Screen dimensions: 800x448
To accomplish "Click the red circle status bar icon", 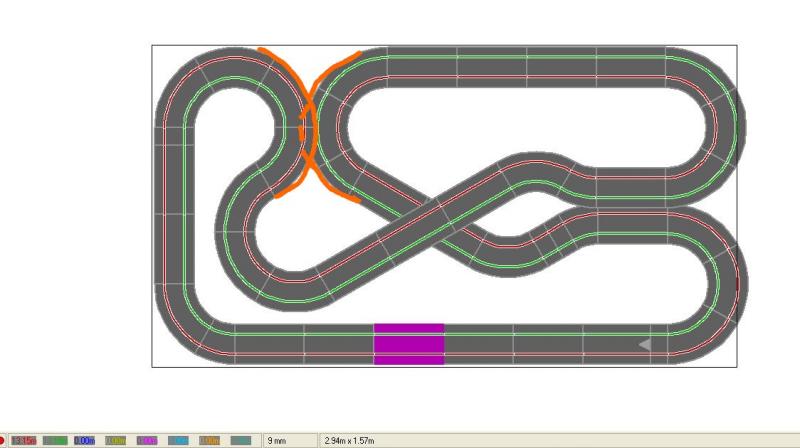I will (4, 440).
